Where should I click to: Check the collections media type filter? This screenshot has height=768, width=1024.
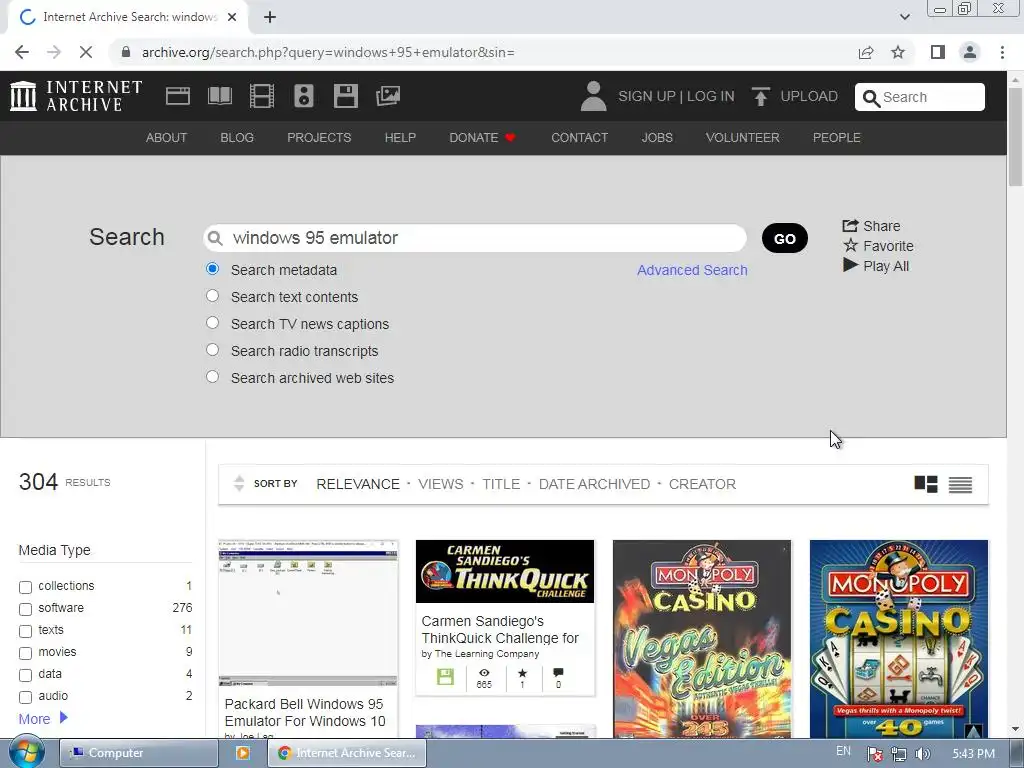pyautogui.click(x=25, y=587)
